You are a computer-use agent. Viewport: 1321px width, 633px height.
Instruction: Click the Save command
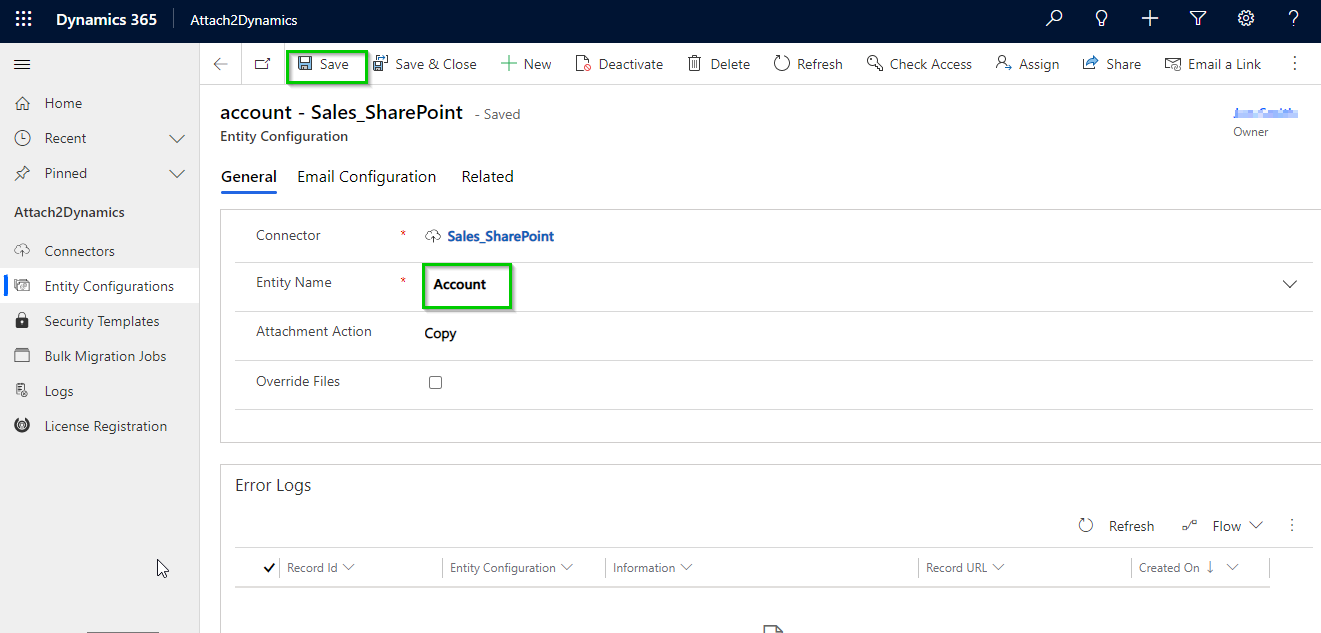pos(323,64)
